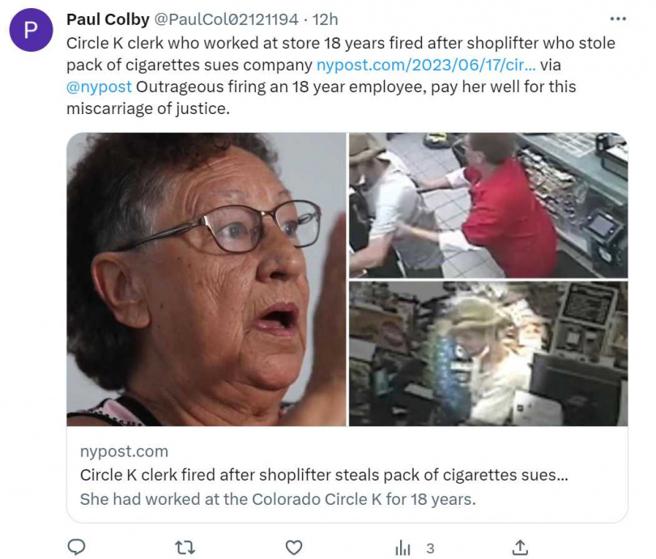The width and height of the screenshot is (656, 559).
Task: Click the retweet arrows icon
Action: (x=184, y=547)
